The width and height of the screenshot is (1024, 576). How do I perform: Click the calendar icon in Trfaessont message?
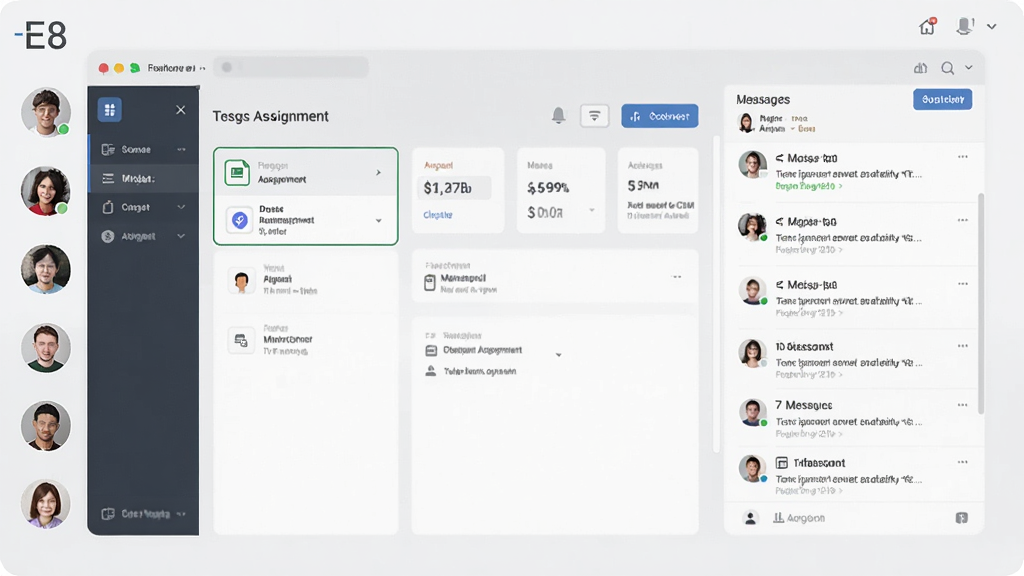click(x=782, y=463)
